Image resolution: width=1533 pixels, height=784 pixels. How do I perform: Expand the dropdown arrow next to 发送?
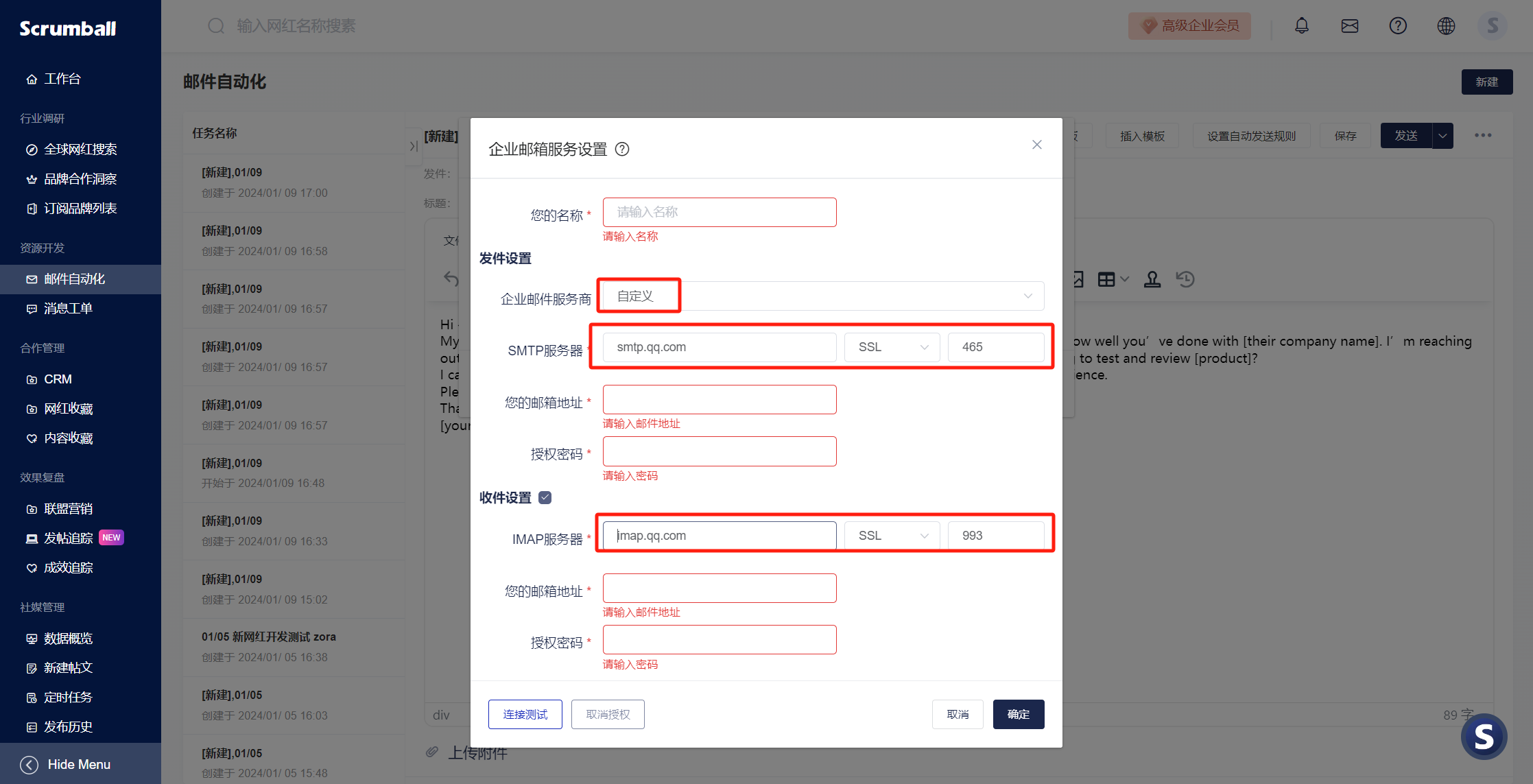pyautogui.click(x=1442, y=136)
